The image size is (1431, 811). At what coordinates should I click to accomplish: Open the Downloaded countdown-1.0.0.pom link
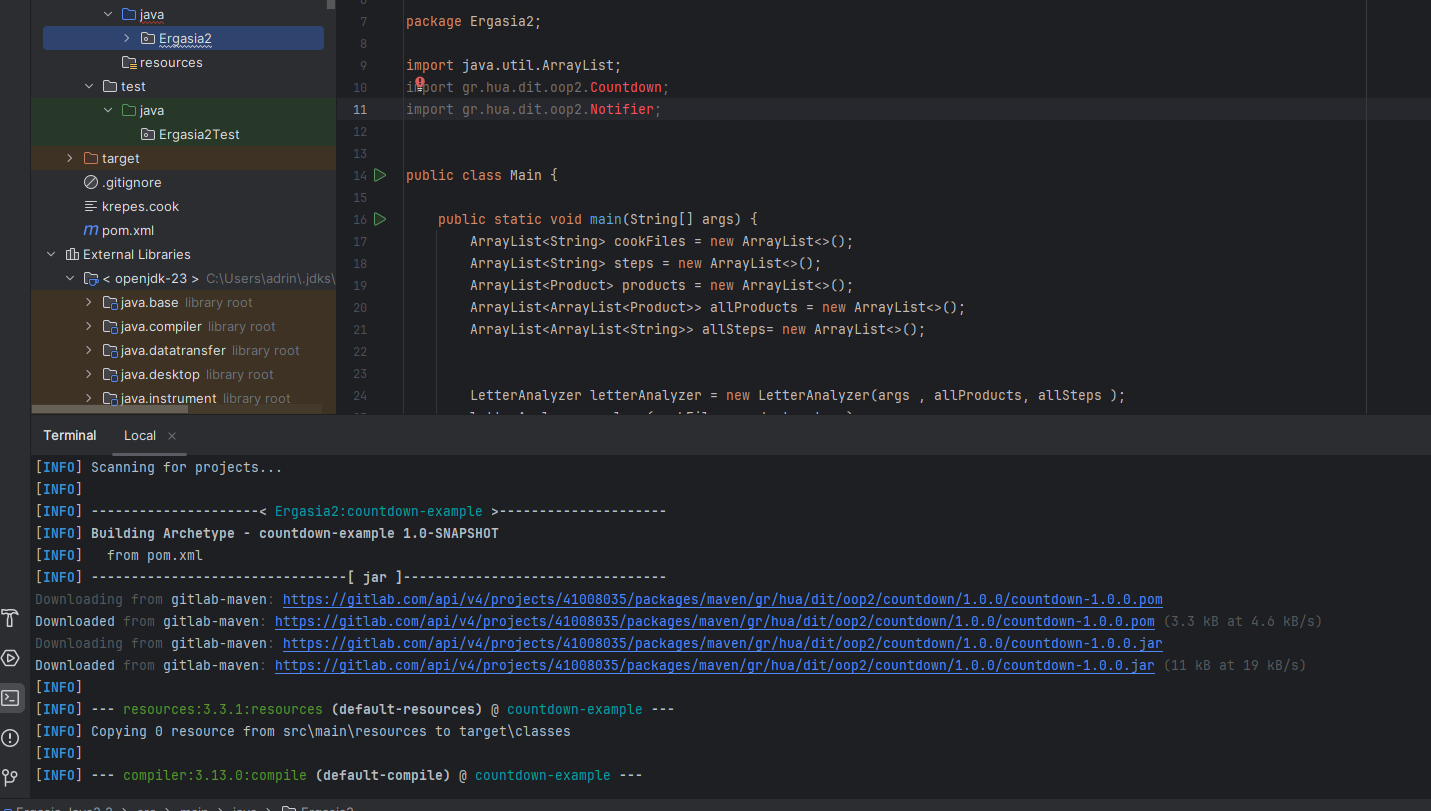[x=715, y=621]
